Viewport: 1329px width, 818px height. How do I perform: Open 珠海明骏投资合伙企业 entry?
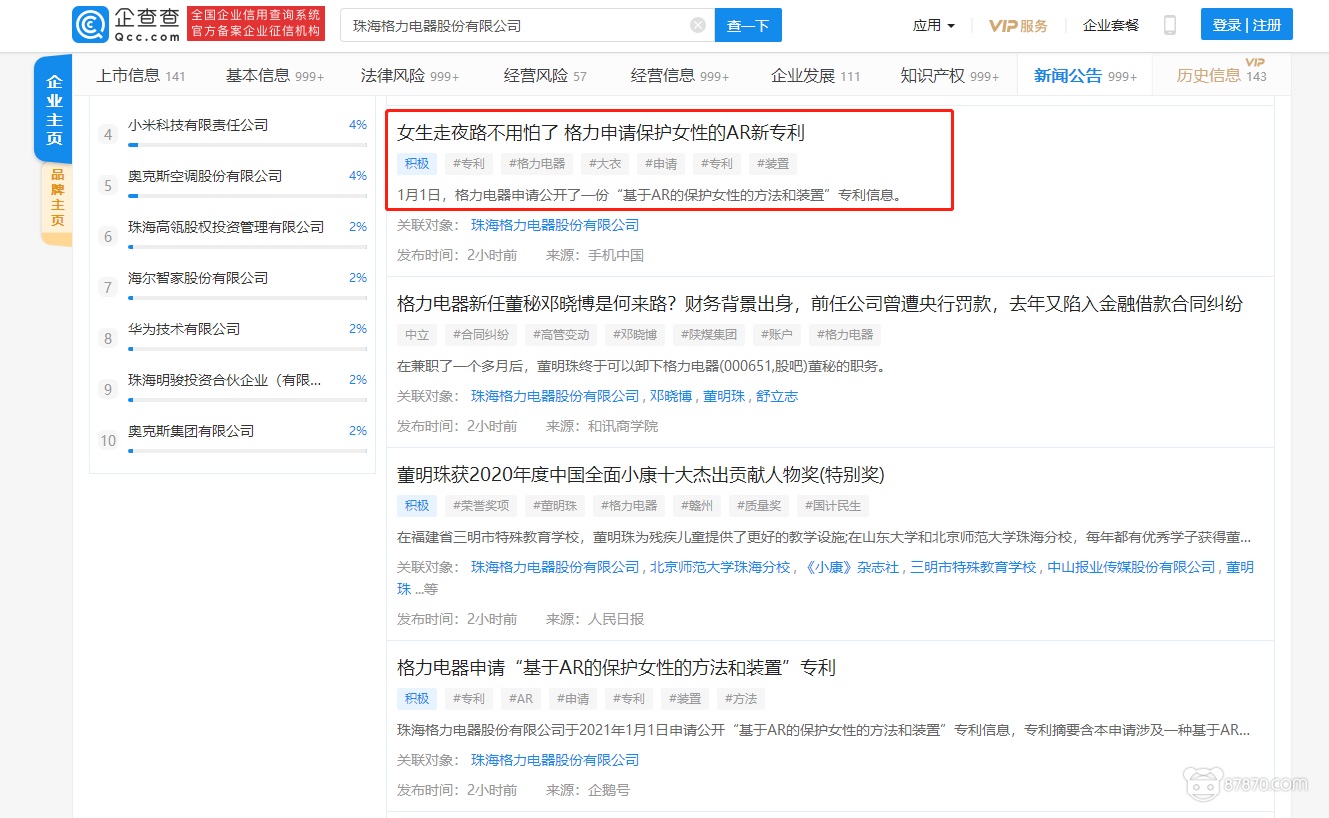225,380
